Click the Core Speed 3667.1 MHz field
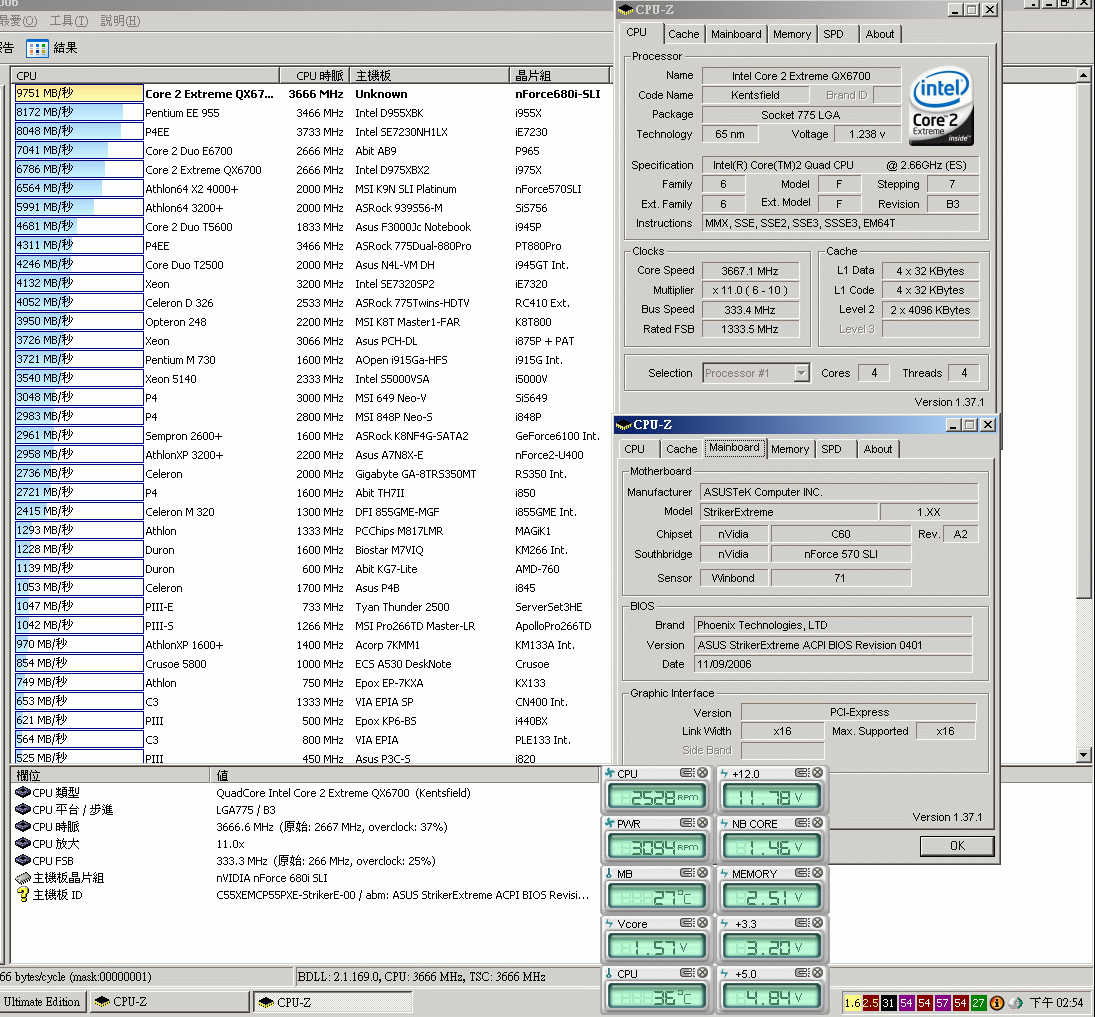1095x1017 pixels. click(x=750, y=271)
